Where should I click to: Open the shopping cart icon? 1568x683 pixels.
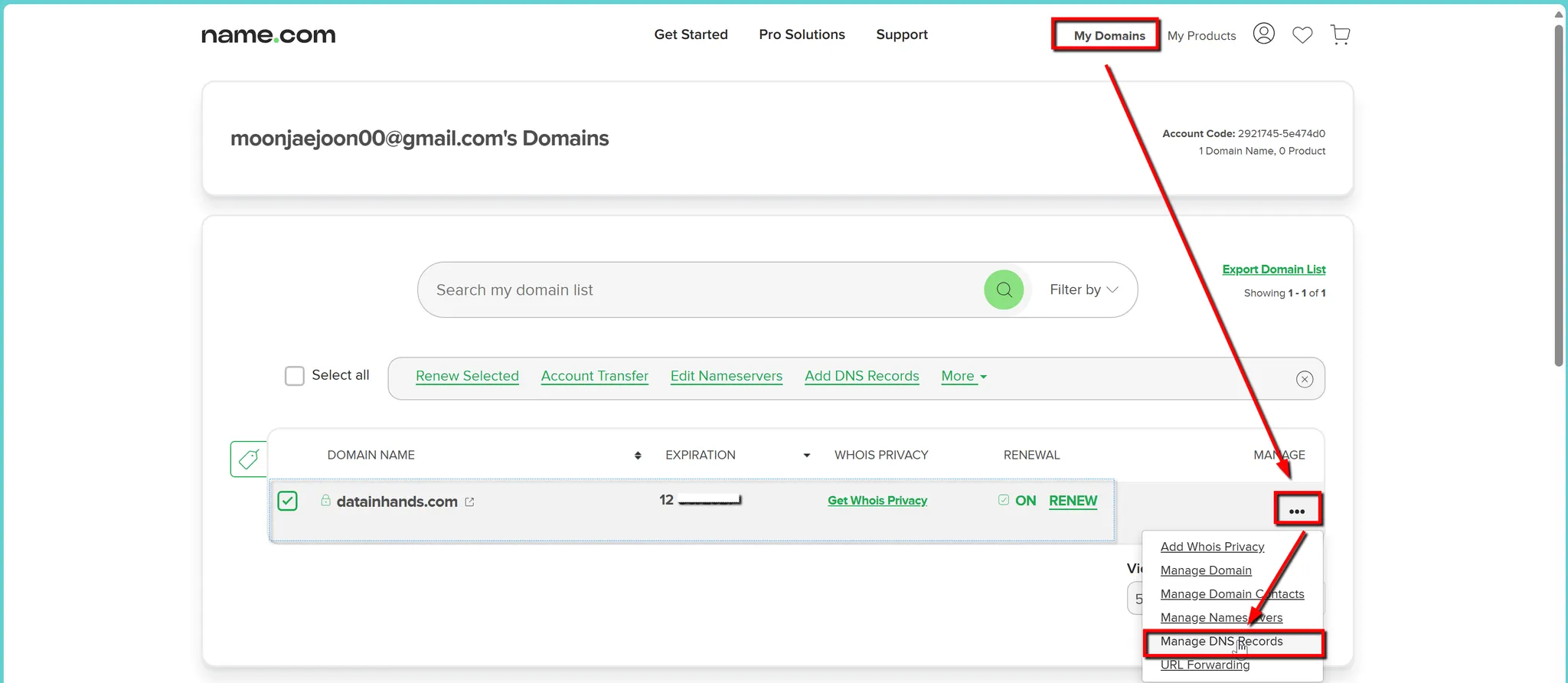1340,34
